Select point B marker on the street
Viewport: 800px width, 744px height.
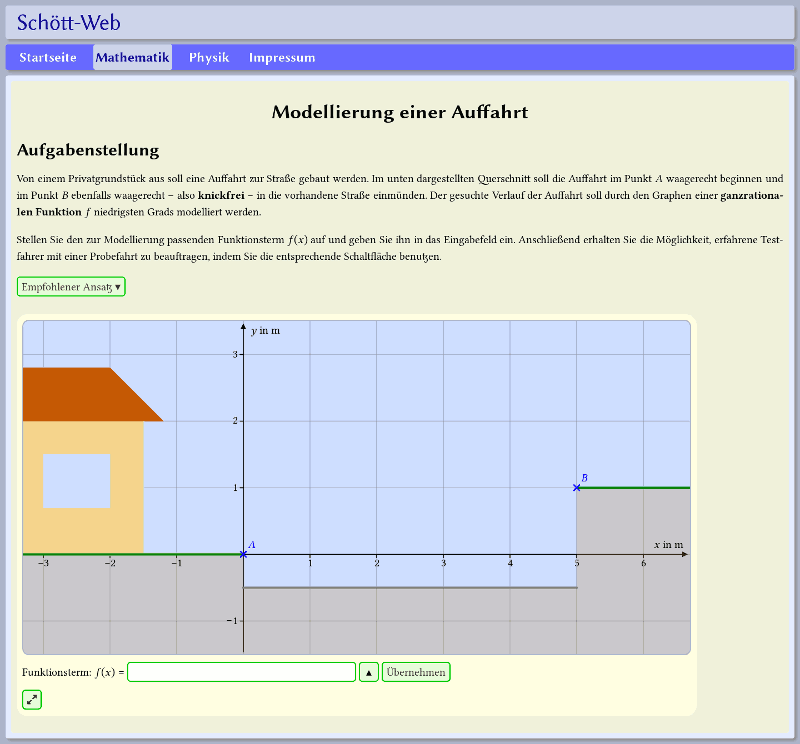[577, 487]
